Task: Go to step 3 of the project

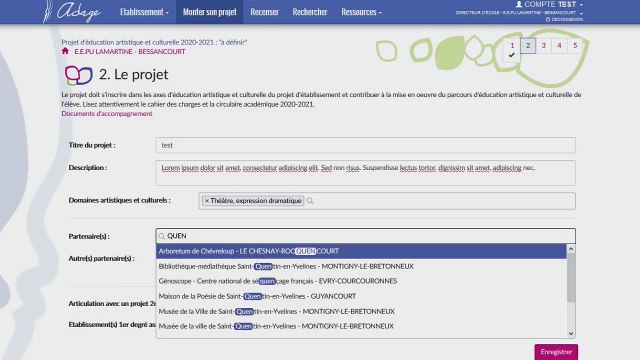Action: [543, 46]
